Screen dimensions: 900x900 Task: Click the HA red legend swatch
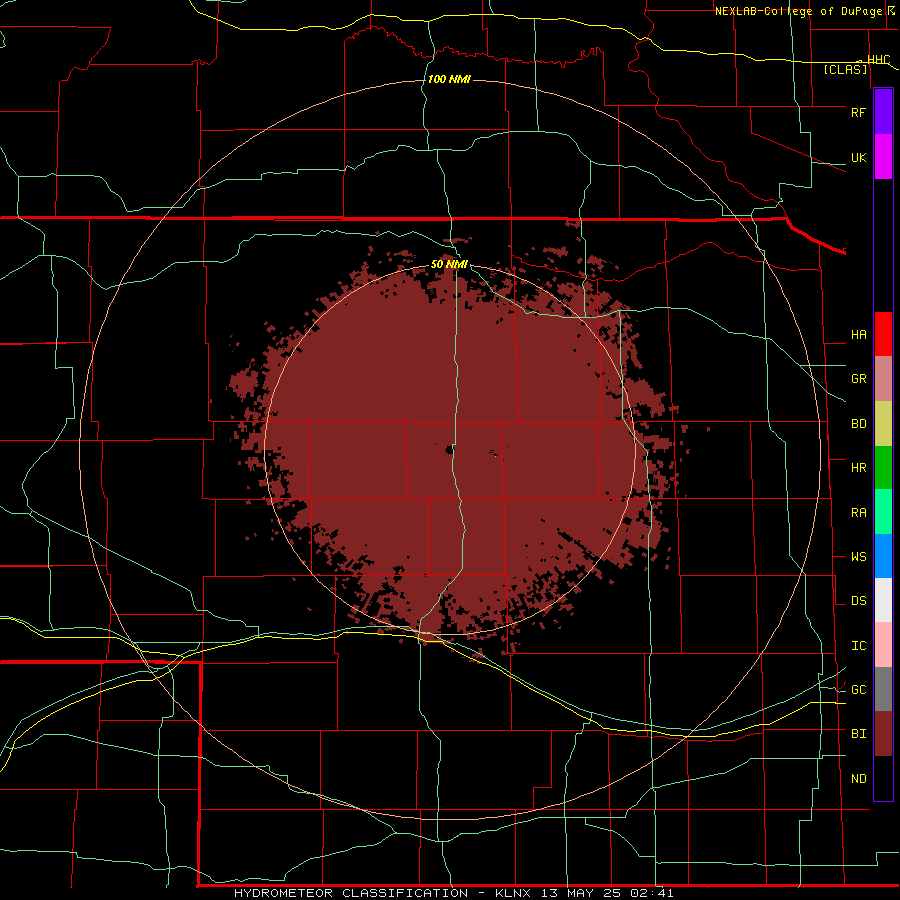[883, 334]
